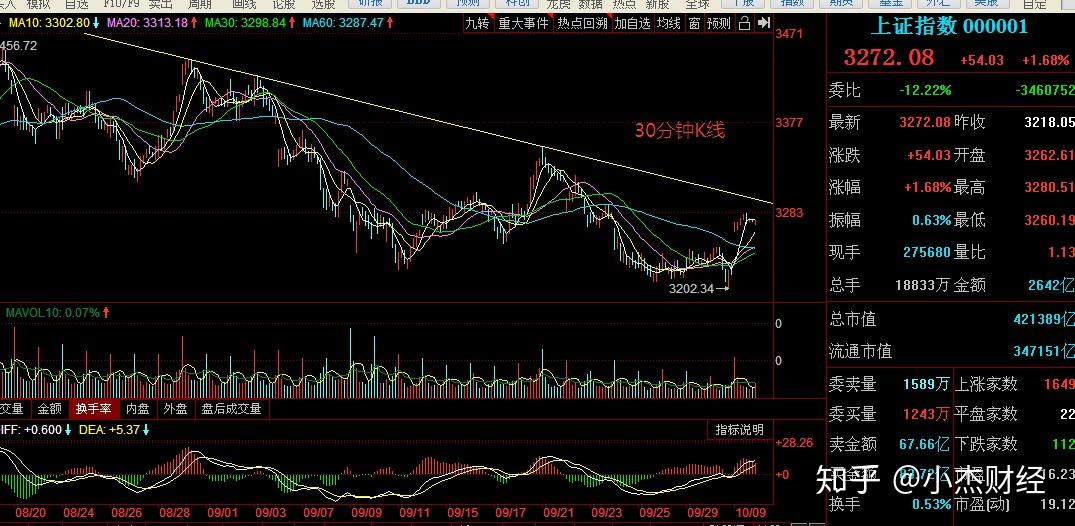Image resolution: width=1075 pixels, height=526 pixels.
Task: Click the lock icon in chart toolbar
Action: [x=743, y=23]
